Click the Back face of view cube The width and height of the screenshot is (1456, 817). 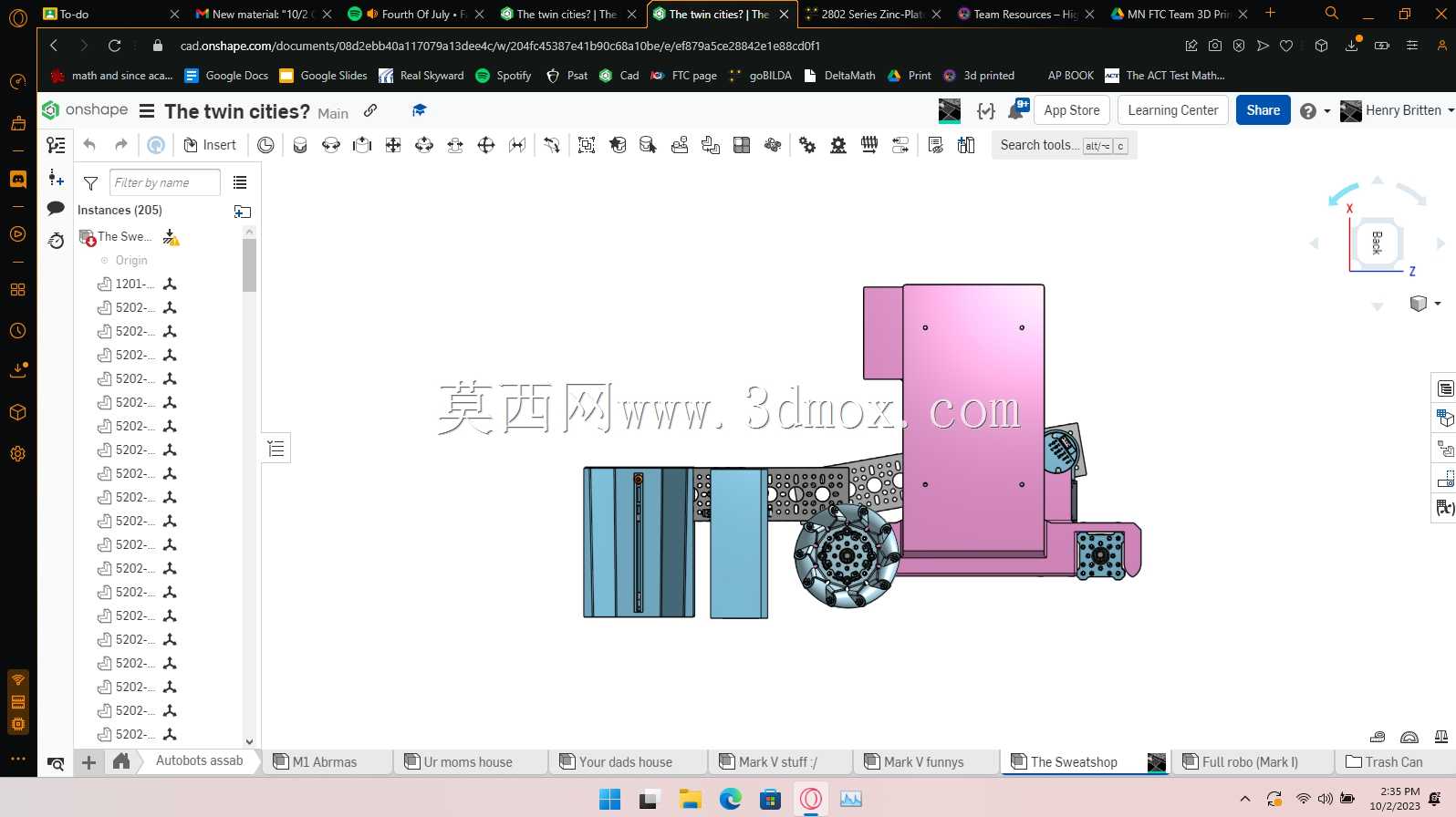[x=1377, y=243]
